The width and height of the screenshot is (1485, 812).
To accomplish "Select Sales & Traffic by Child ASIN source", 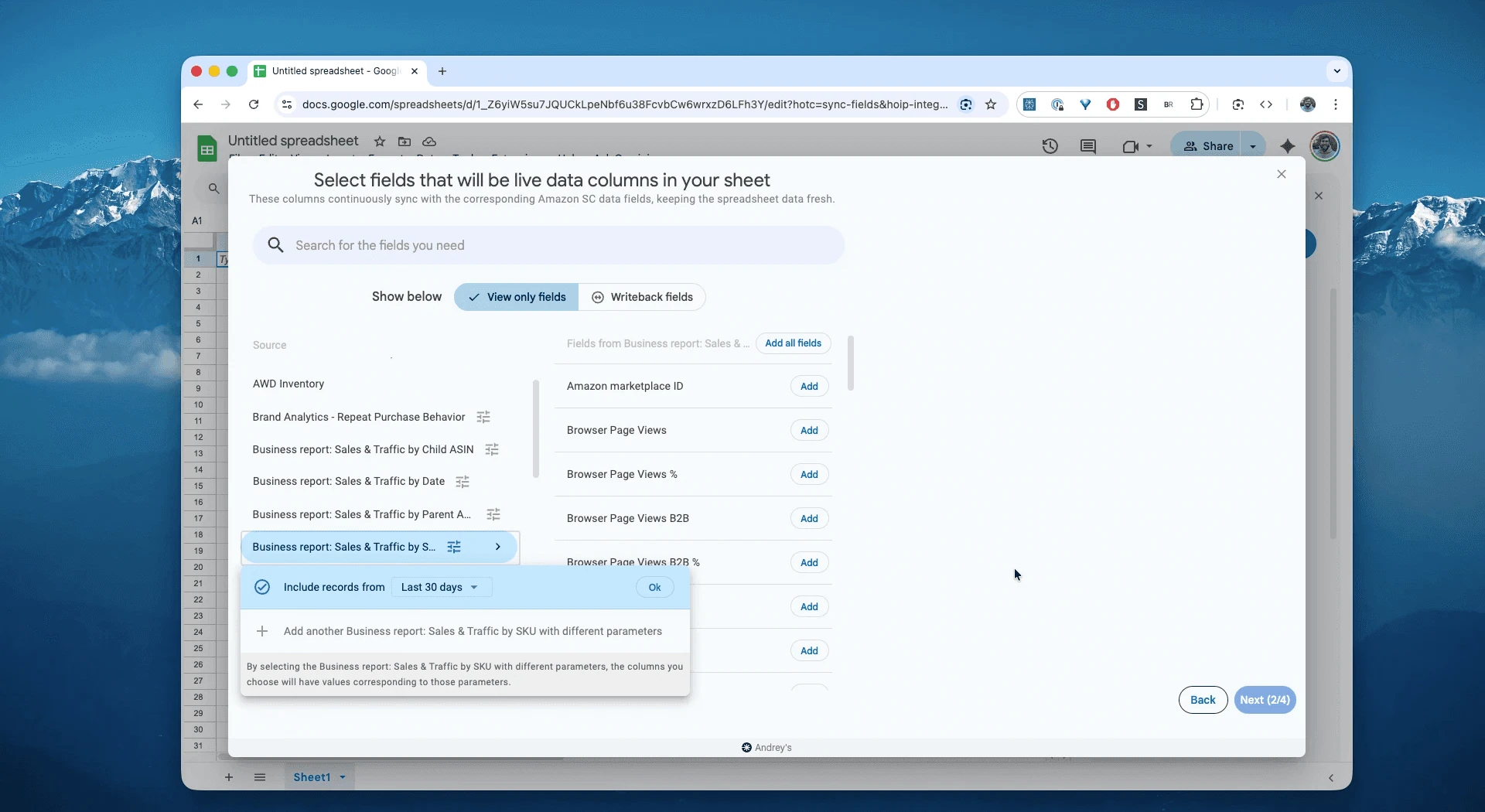I will coord(363,450).
